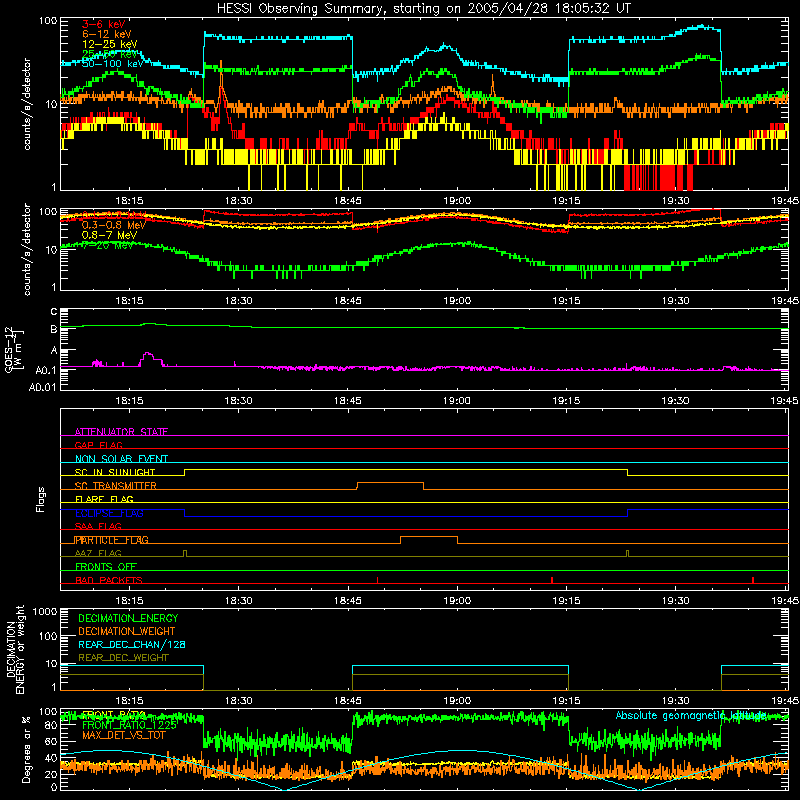Click the 'Flags' vertical axis label
The width and height of the screenshot is (800, 800).
[x=40, y=499]
